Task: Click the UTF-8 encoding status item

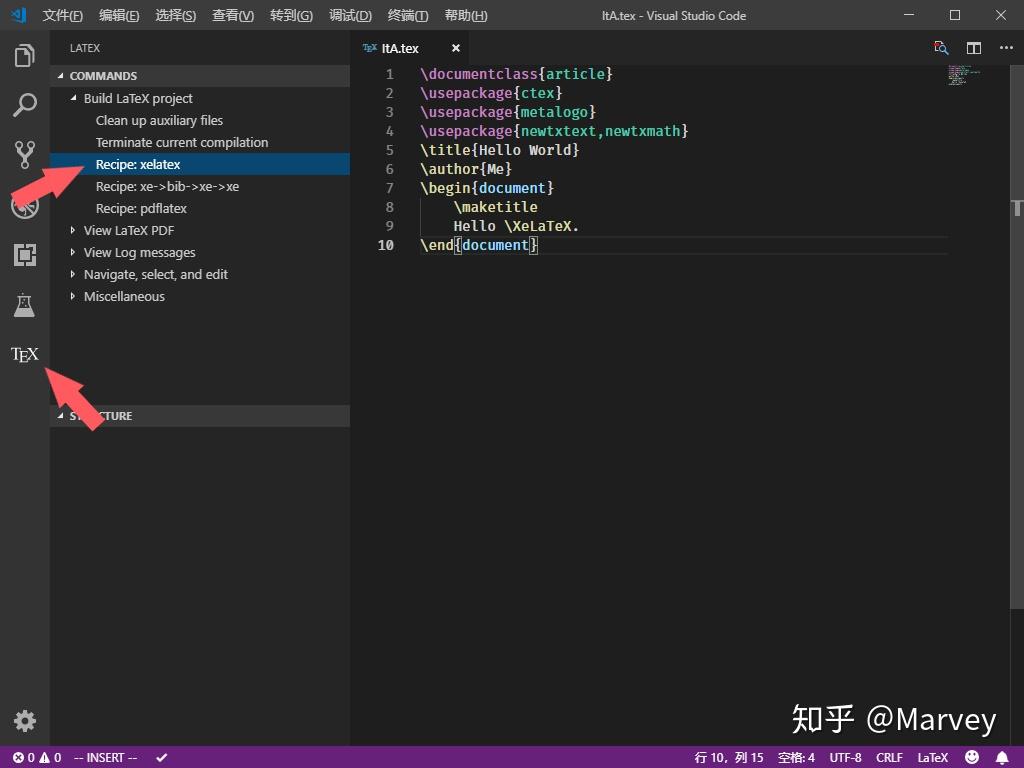Action: tap(845, 757)
